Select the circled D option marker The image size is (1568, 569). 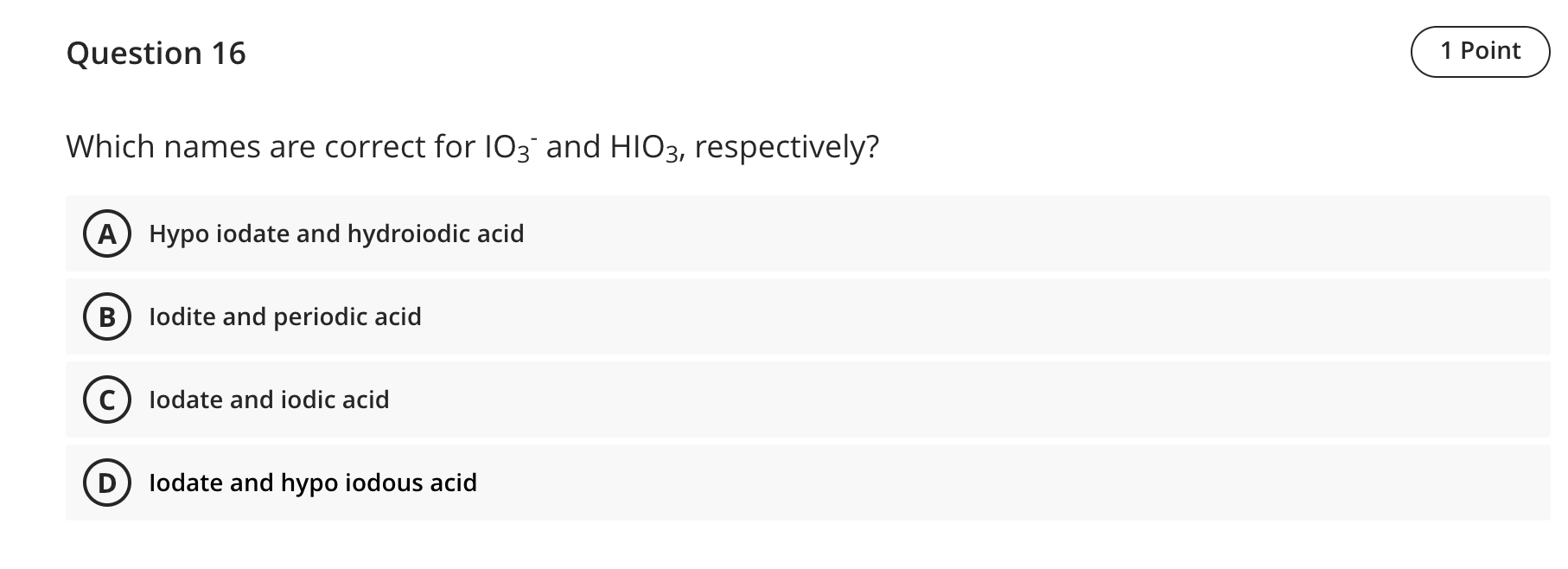pyautogui.click(x=106, y=483)
